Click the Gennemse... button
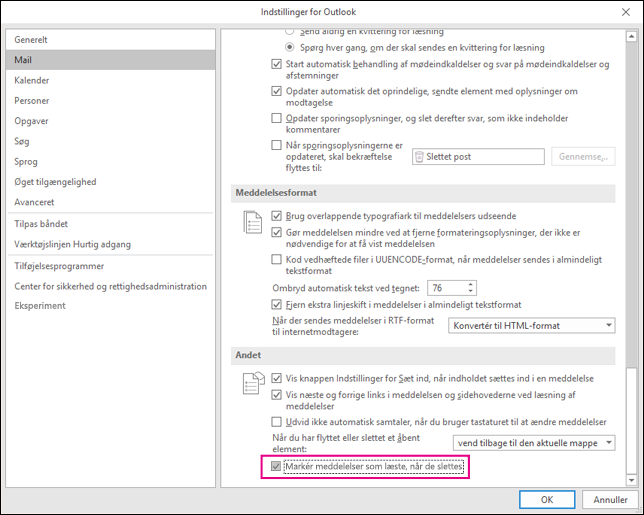This screenshot has height=515, width=644. (x=583, y=156)
